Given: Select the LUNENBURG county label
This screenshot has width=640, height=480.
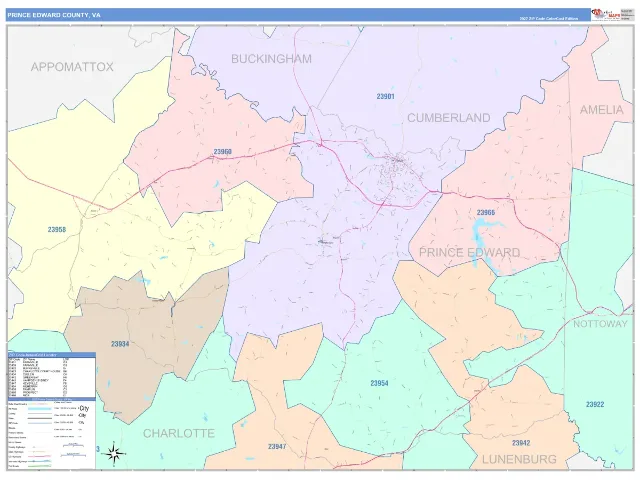Looking at the screenshot, I should click(519, 460).
